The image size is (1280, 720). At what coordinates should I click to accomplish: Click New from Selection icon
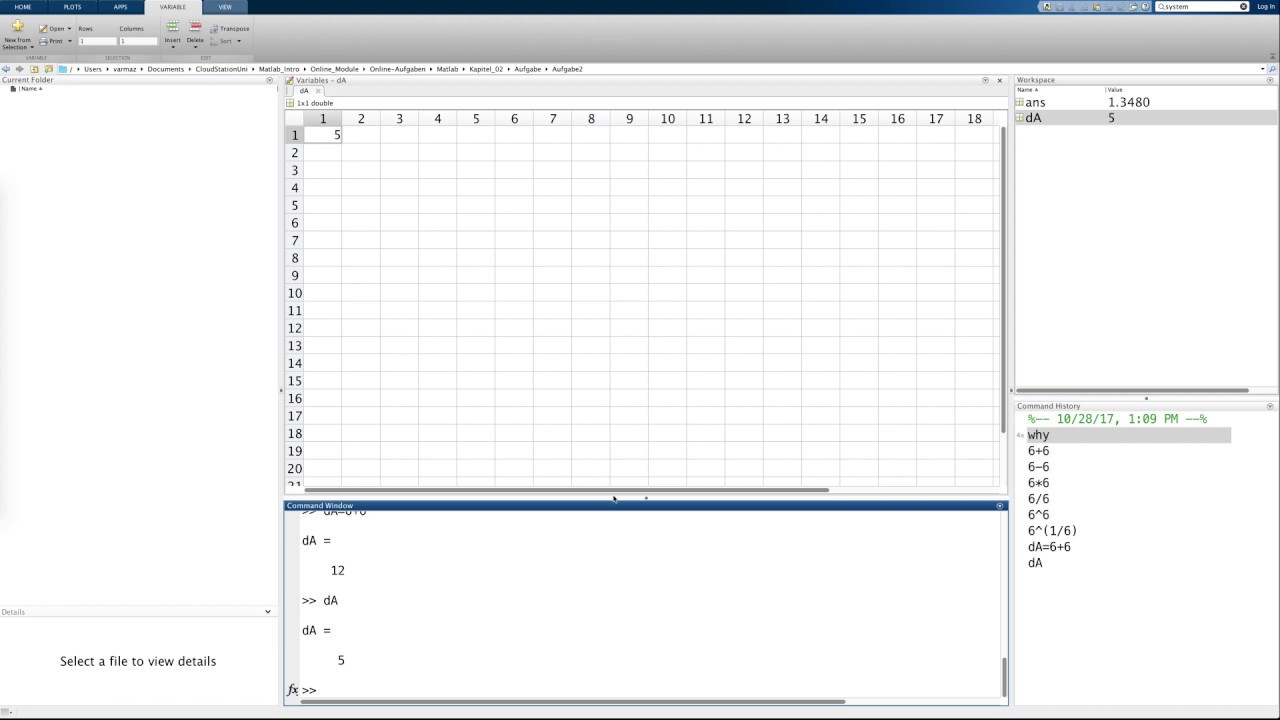pos(18,26)
